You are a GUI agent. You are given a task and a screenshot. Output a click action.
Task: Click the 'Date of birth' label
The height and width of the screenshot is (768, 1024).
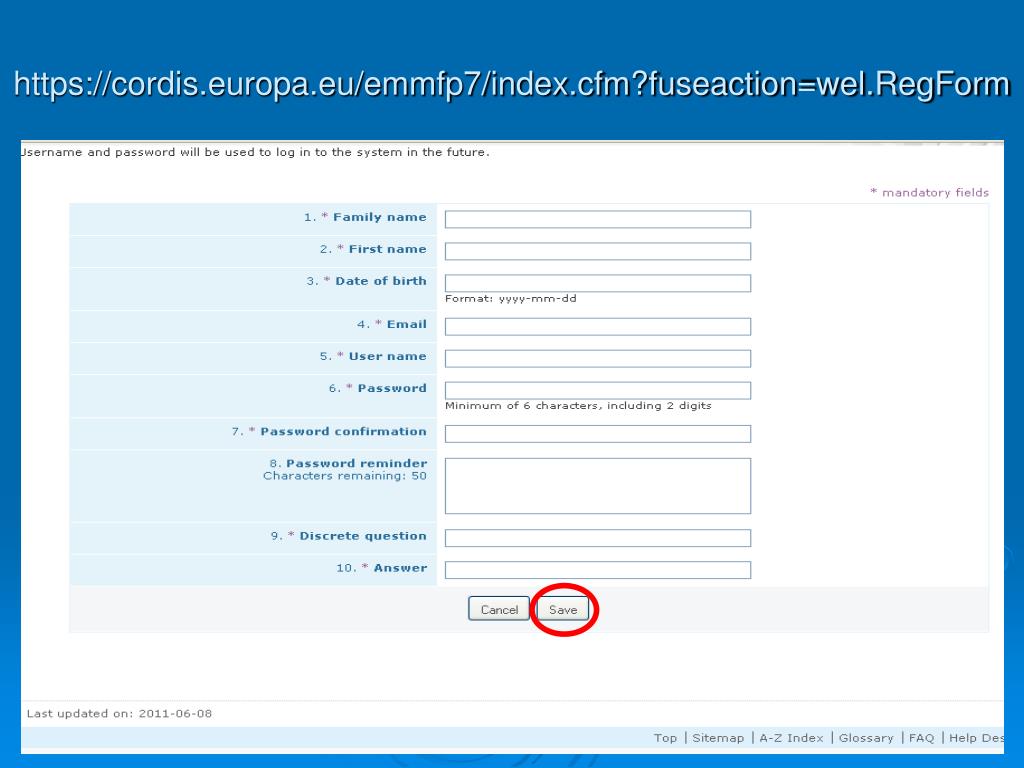[x=381, y=281]
